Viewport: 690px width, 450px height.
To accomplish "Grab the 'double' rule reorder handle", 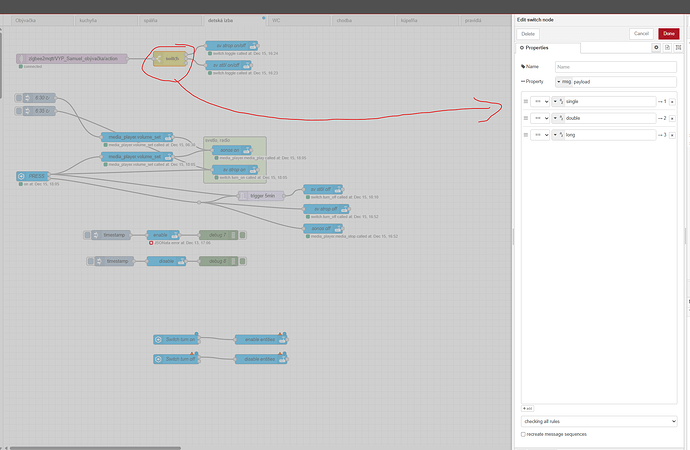I will pyautogui.click(x=525, y=118).
